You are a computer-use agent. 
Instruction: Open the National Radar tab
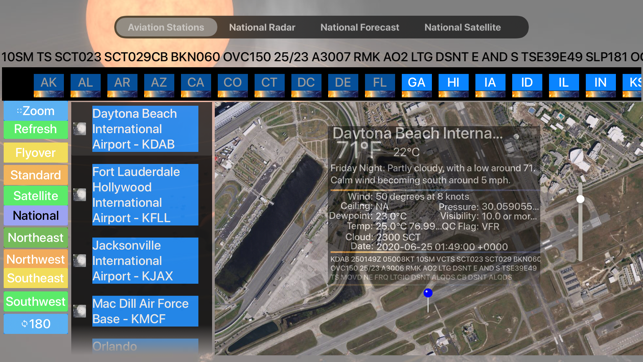point(262,27)
